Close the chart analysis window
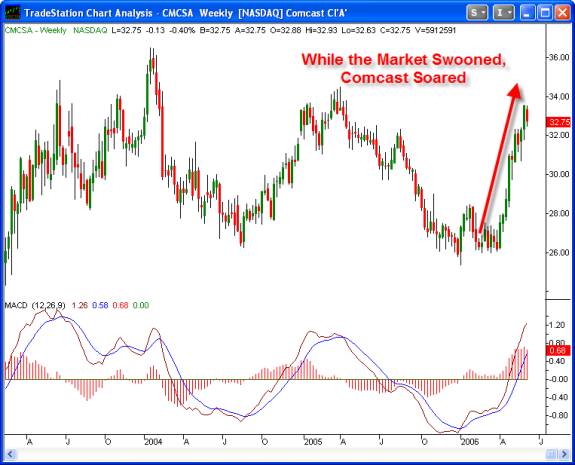Screen dimensions: 575x465 pyautogui.click(x=562, y=13)
